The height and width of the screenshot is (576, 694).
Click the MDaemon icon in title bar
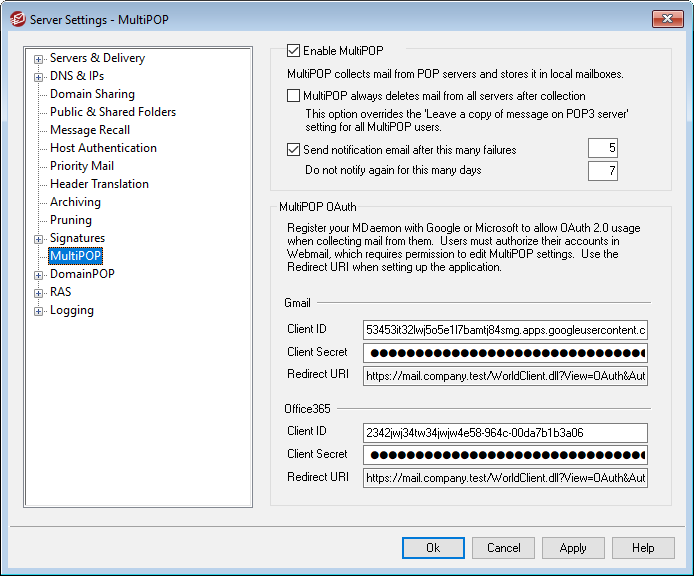17,19
